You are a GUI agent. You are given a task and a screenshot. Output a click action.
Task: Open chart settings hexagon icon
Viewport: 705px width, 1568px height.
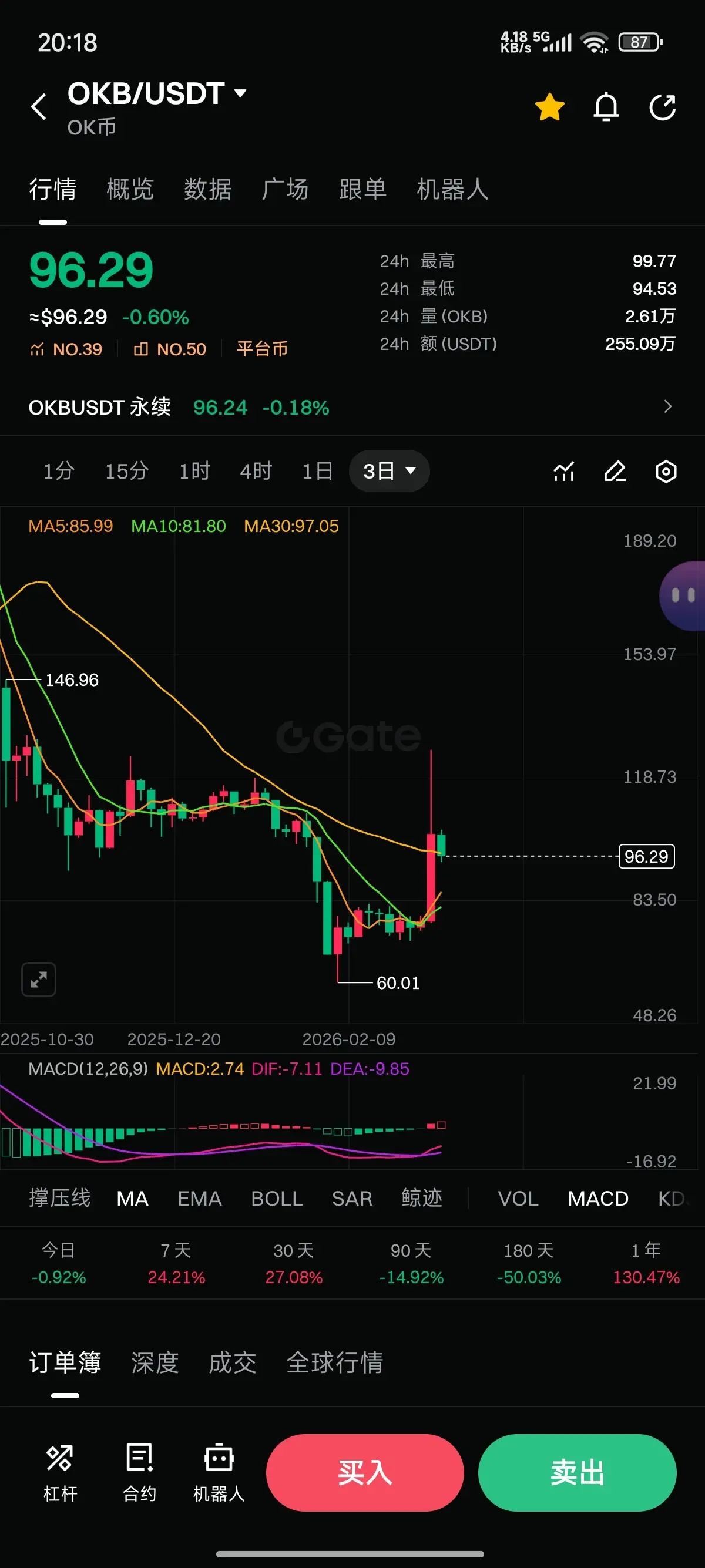666,471
